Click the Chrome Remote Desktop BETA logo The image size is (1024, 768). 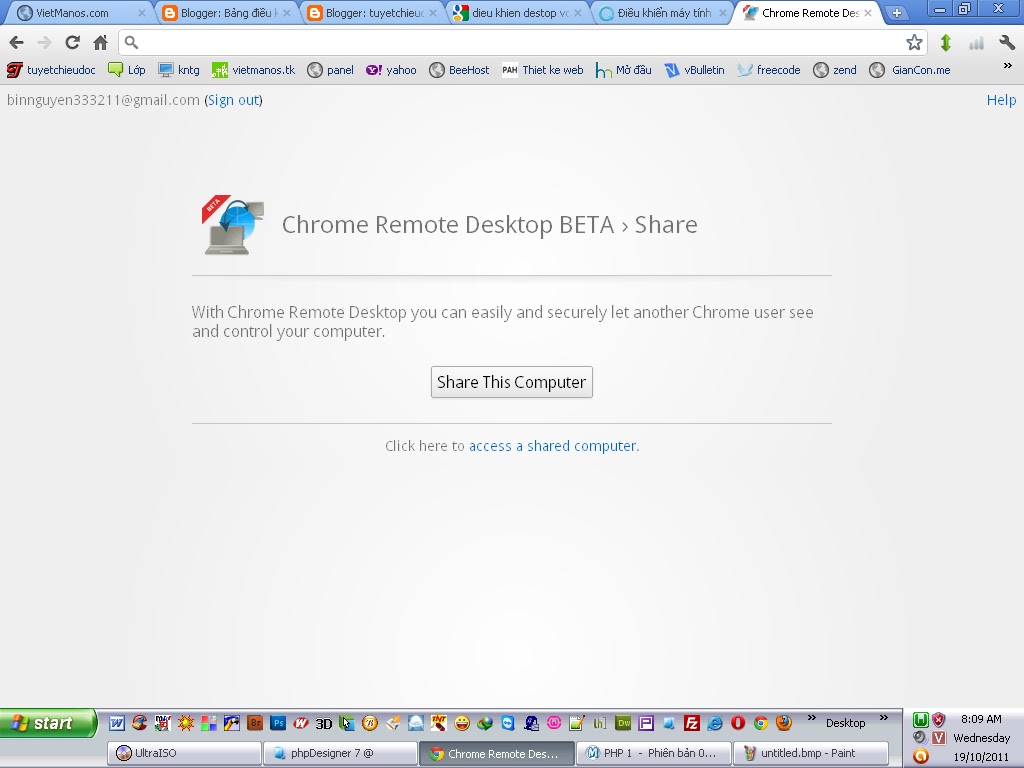pyautogui.click(x=233, y=225)
